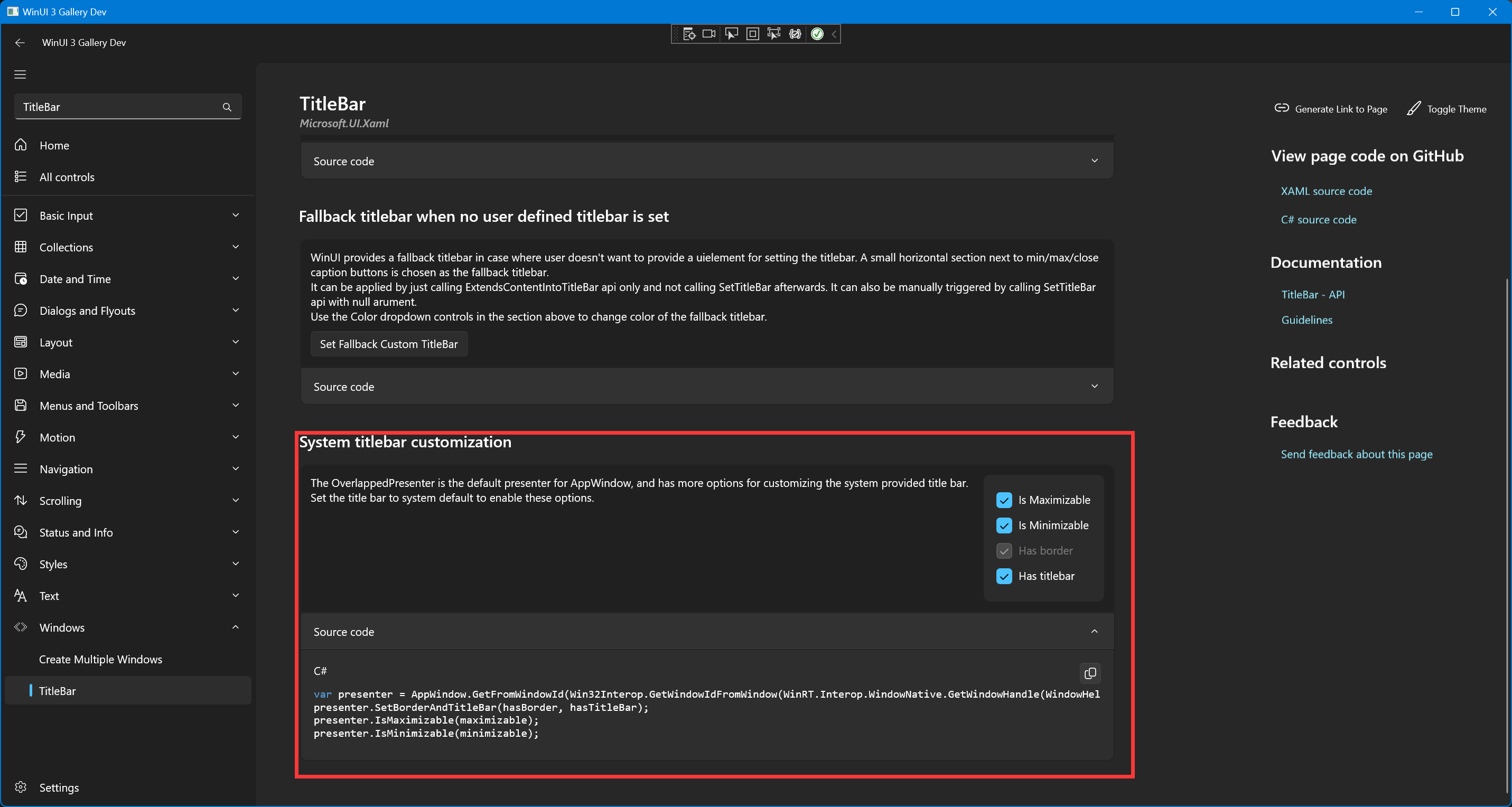Image resolution: width=1512 pixels, height=807 pixels.
Task: Select the TitleBar navigation item
Action: pos(128,691)
